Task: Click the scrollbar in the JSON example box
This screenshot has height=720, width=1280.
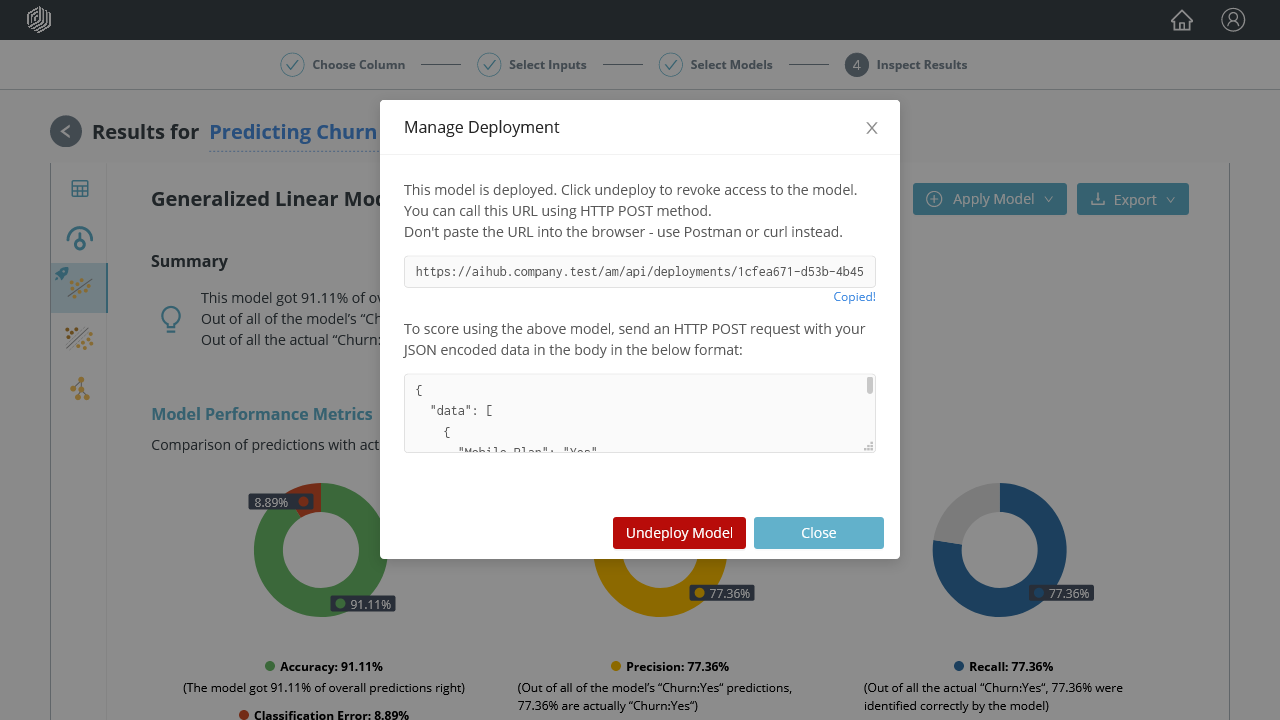Action: [x=870, y=386]
